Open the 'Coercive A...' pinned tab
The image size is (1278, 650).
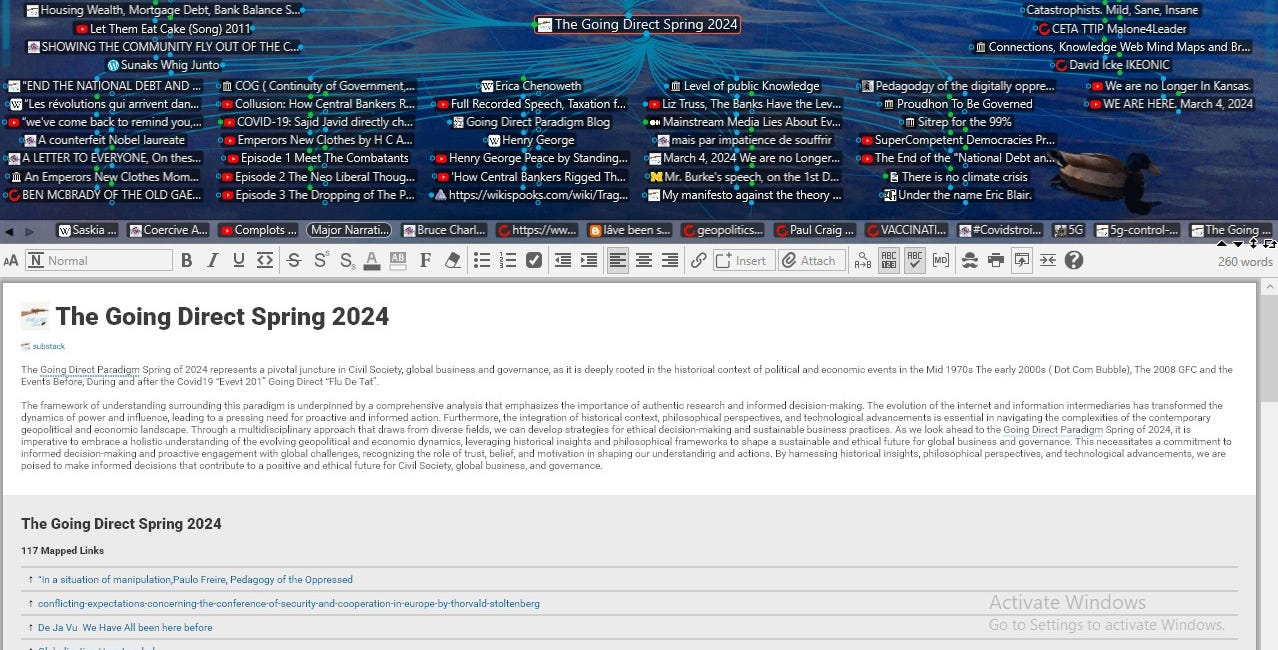pos(168,230)
